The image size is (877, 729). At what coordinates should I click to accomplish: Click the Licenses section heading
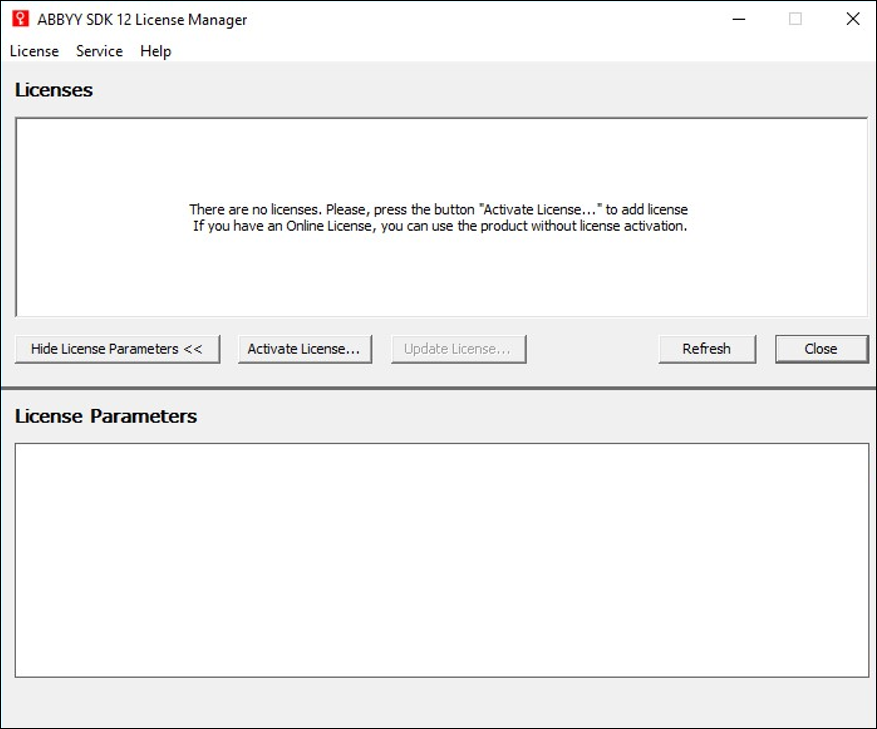click(x=54, y=89)
